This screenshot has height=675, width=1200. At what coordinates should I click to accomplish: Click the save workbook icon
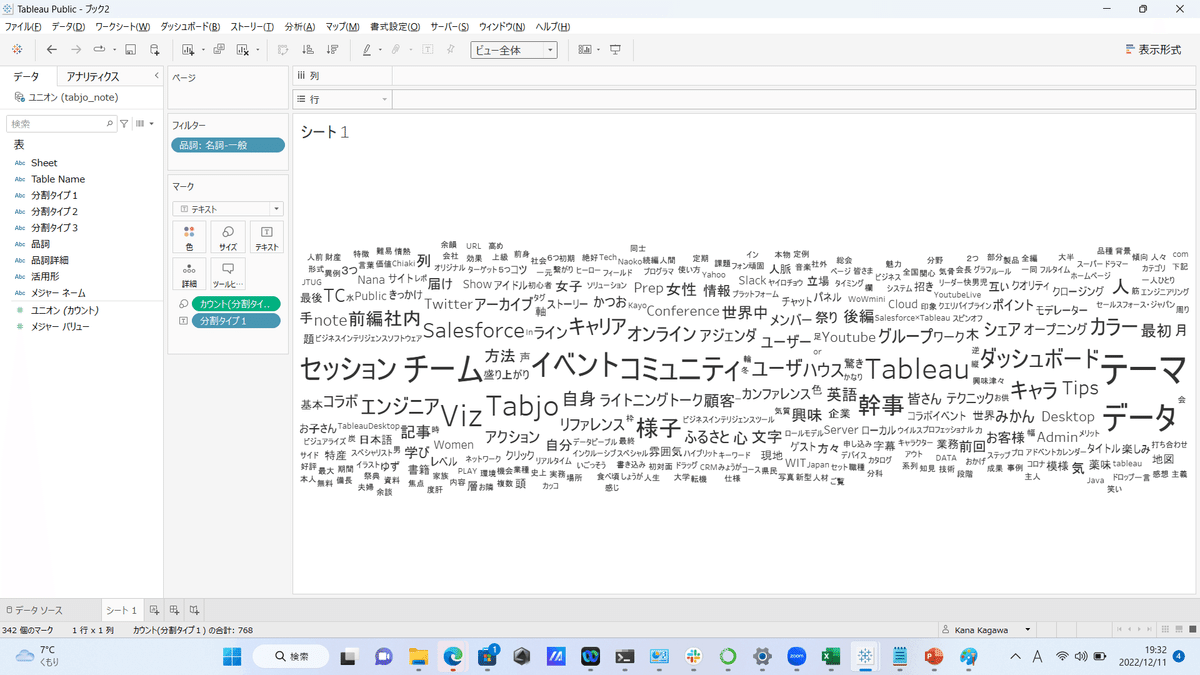click(131, 50)
